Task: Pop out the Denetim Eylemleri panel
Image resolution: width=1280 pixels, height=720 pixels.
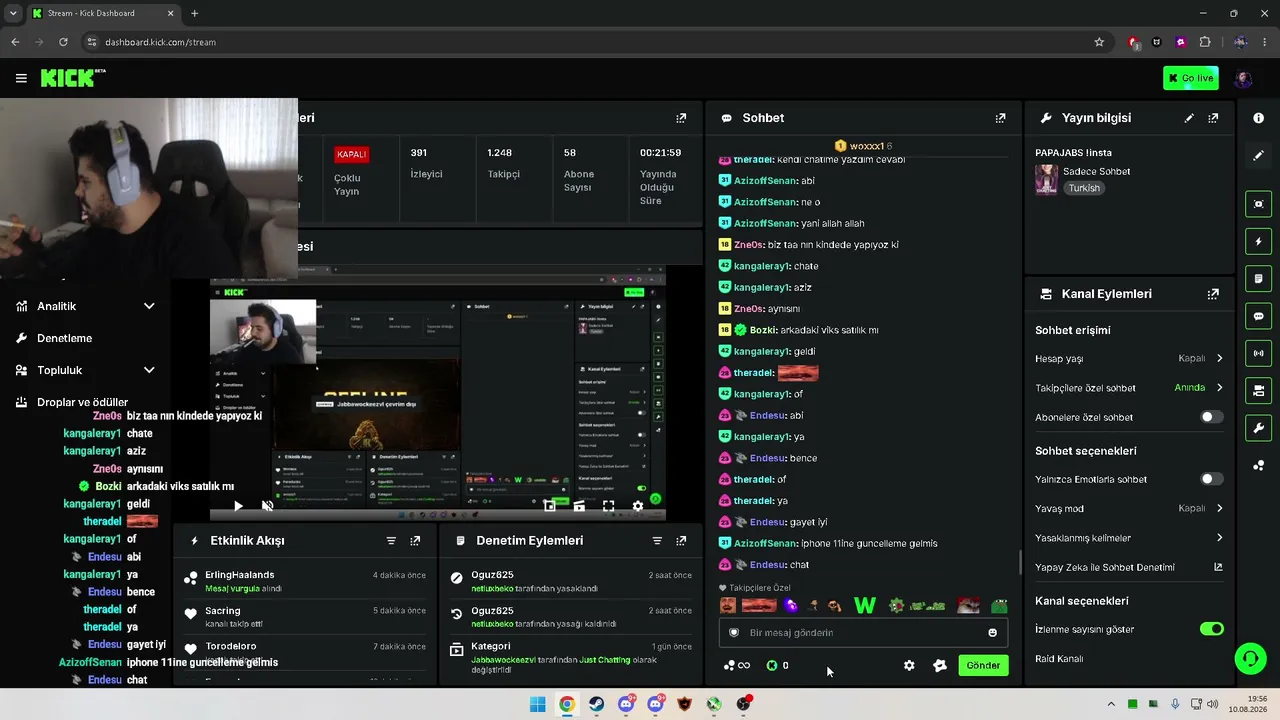Action: 681,541
